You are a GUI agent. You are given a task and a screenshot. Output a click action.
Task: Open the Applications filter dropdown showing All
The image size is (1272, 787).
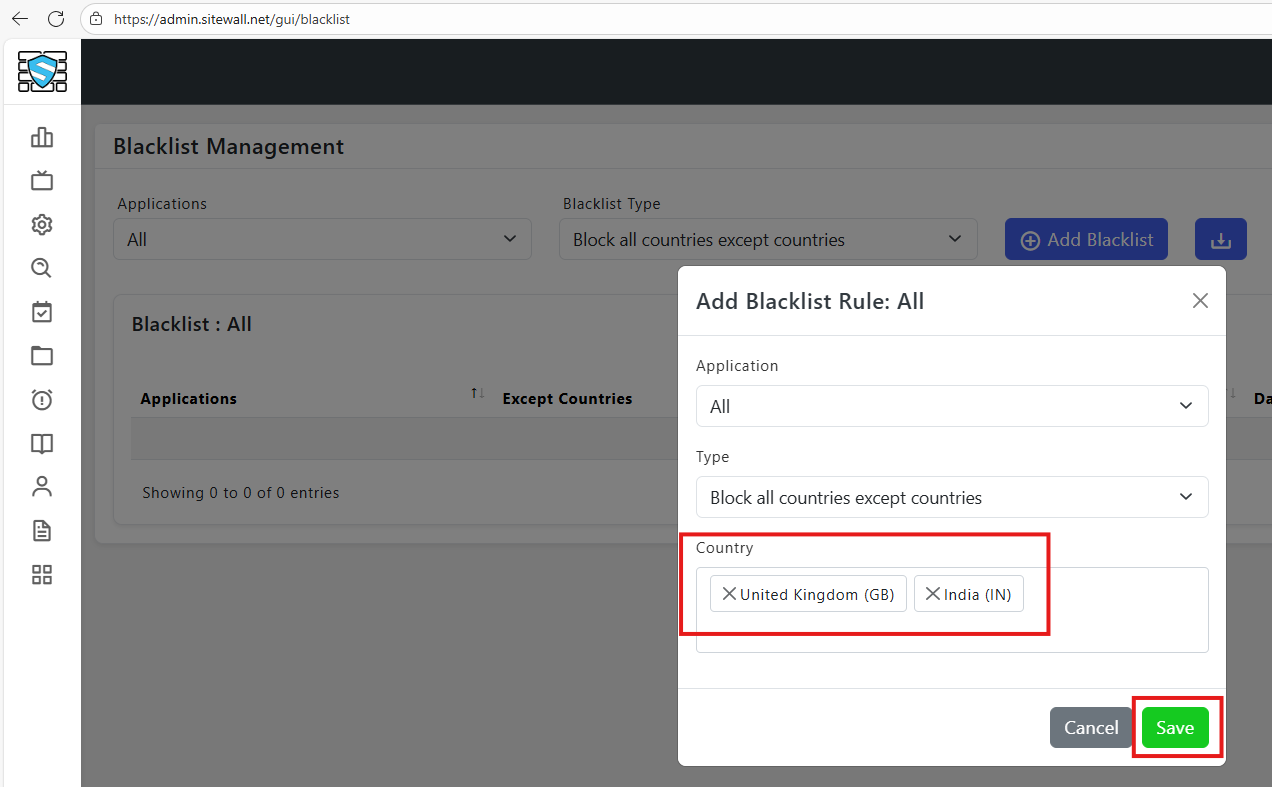pos(322,239)
